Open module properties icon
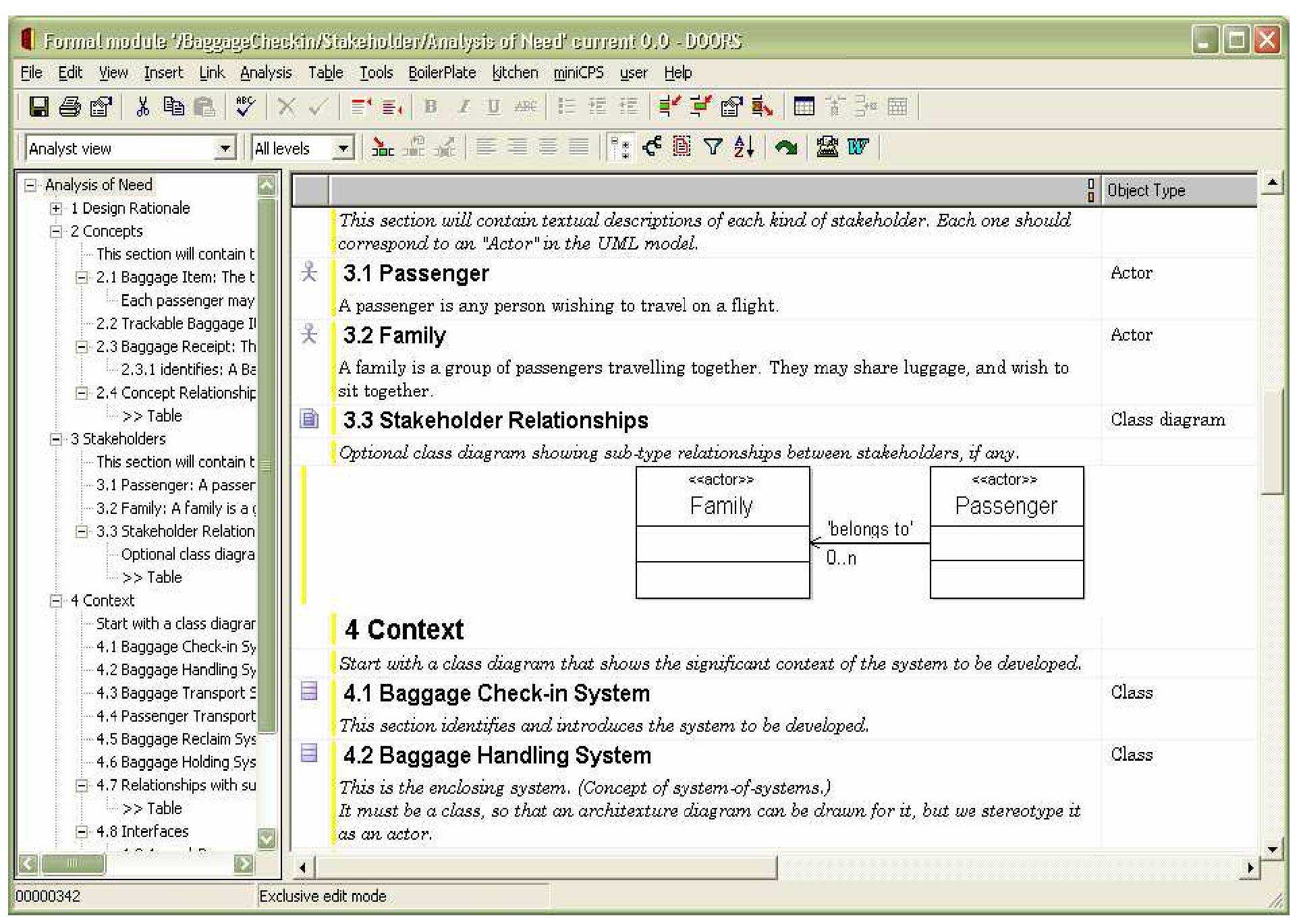Viewport: 1303px width, 924px height. (101, 107)
